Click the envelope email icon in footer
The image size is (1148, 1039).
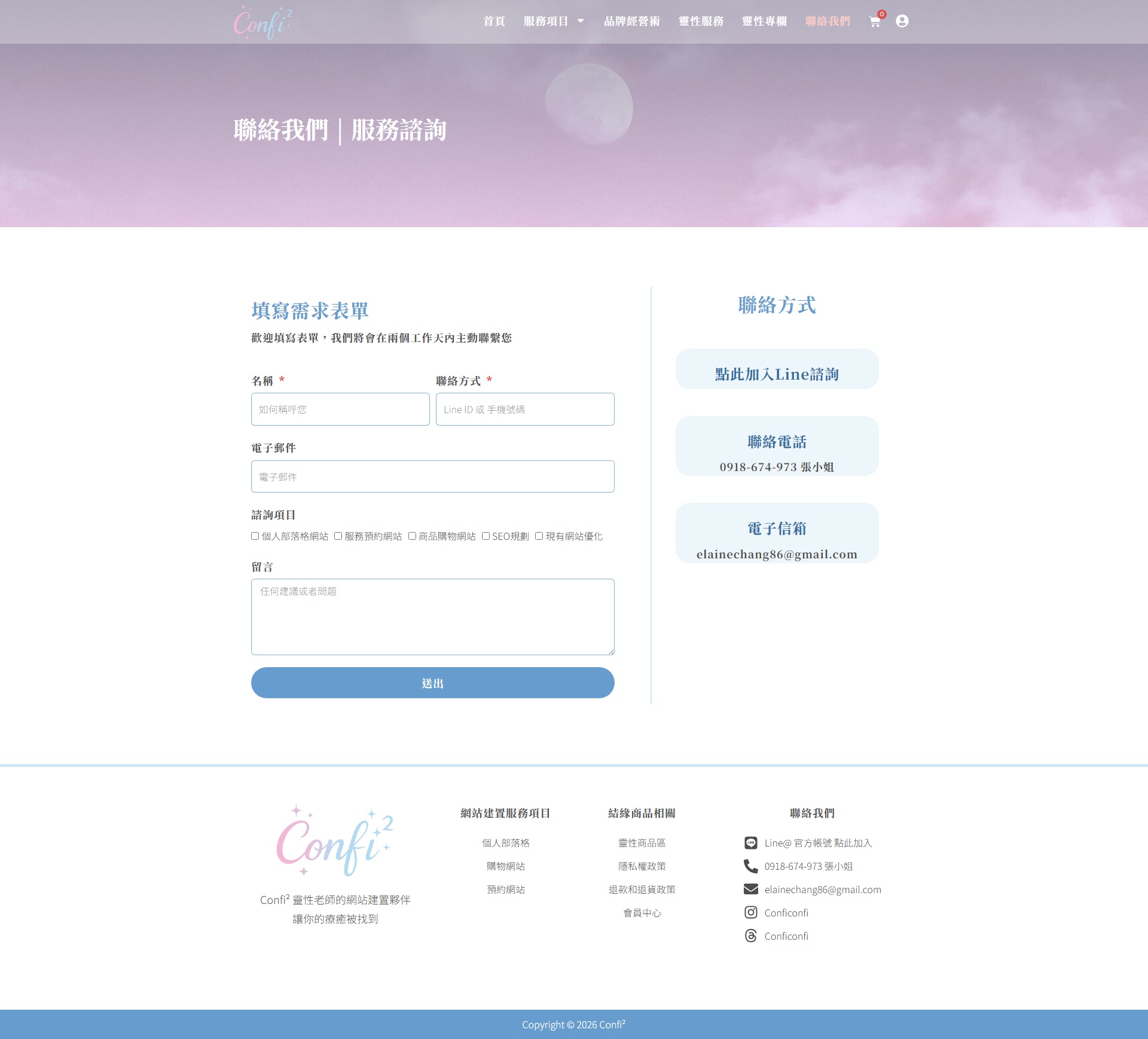point(750,890)
